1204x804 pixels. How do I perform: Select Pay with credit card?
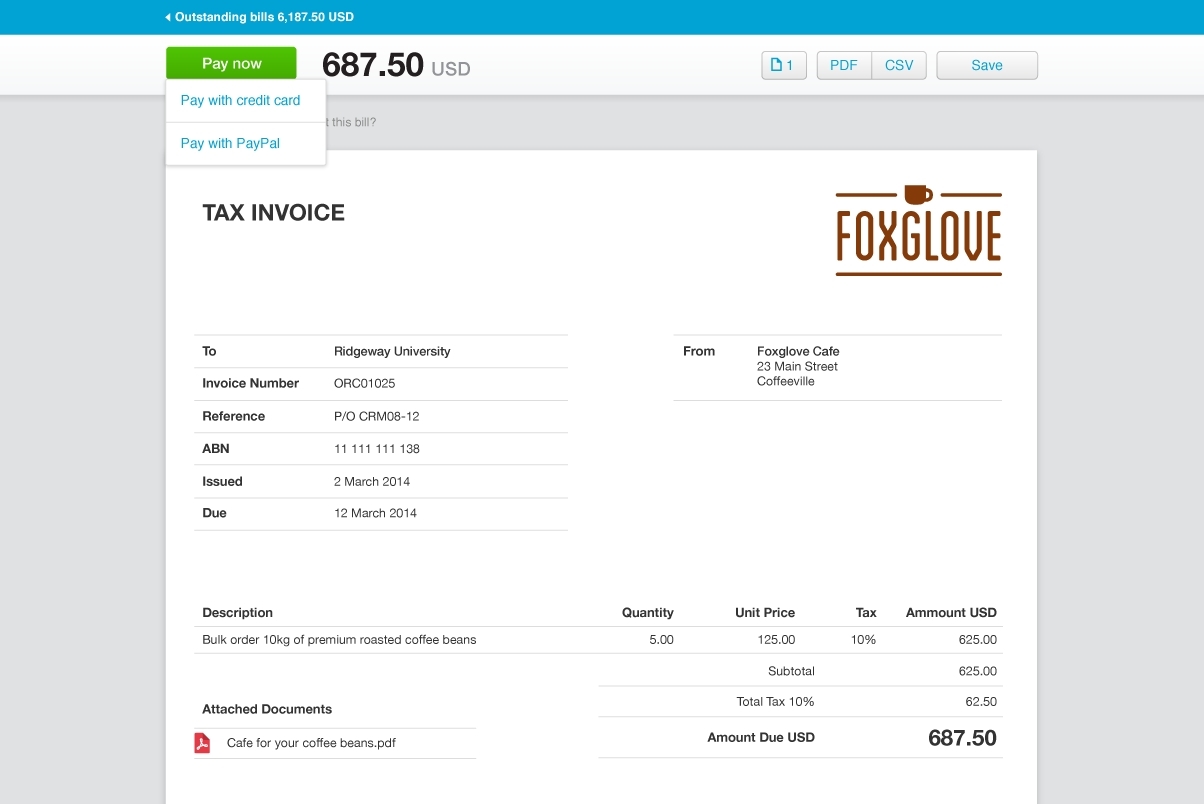click(x=240, y=101)
